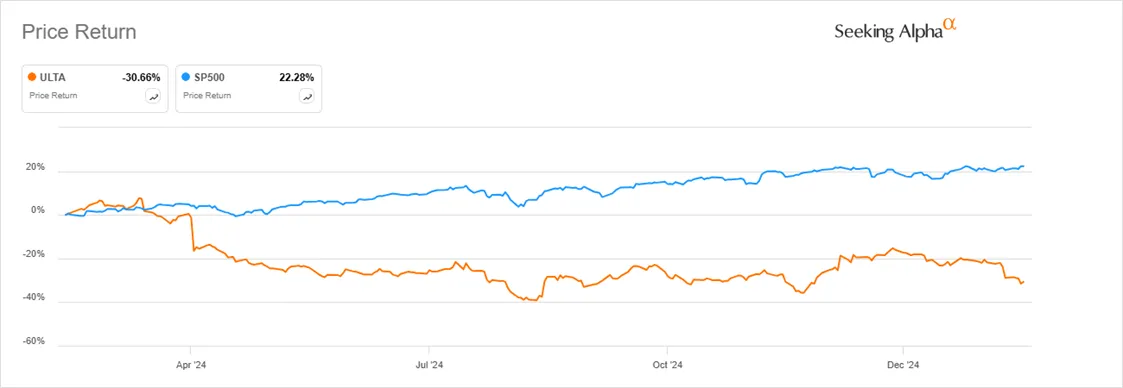Open the Seeking Alpha logo
1123x388 pixels.
895,30
